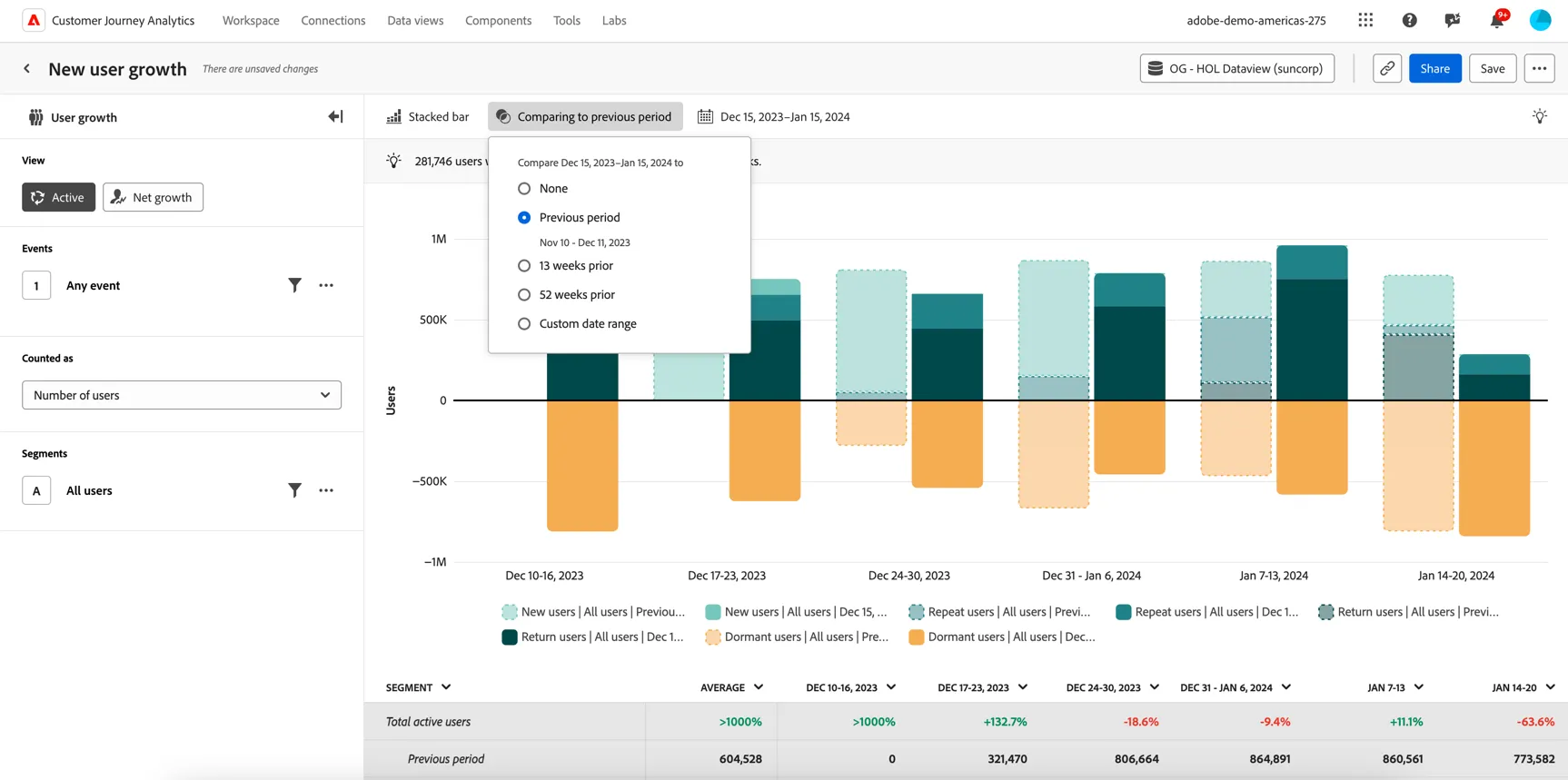Select Custom date range comparison
This screenshot has height=780, width=1568.
pyautogui.click(x=524, y=324)
